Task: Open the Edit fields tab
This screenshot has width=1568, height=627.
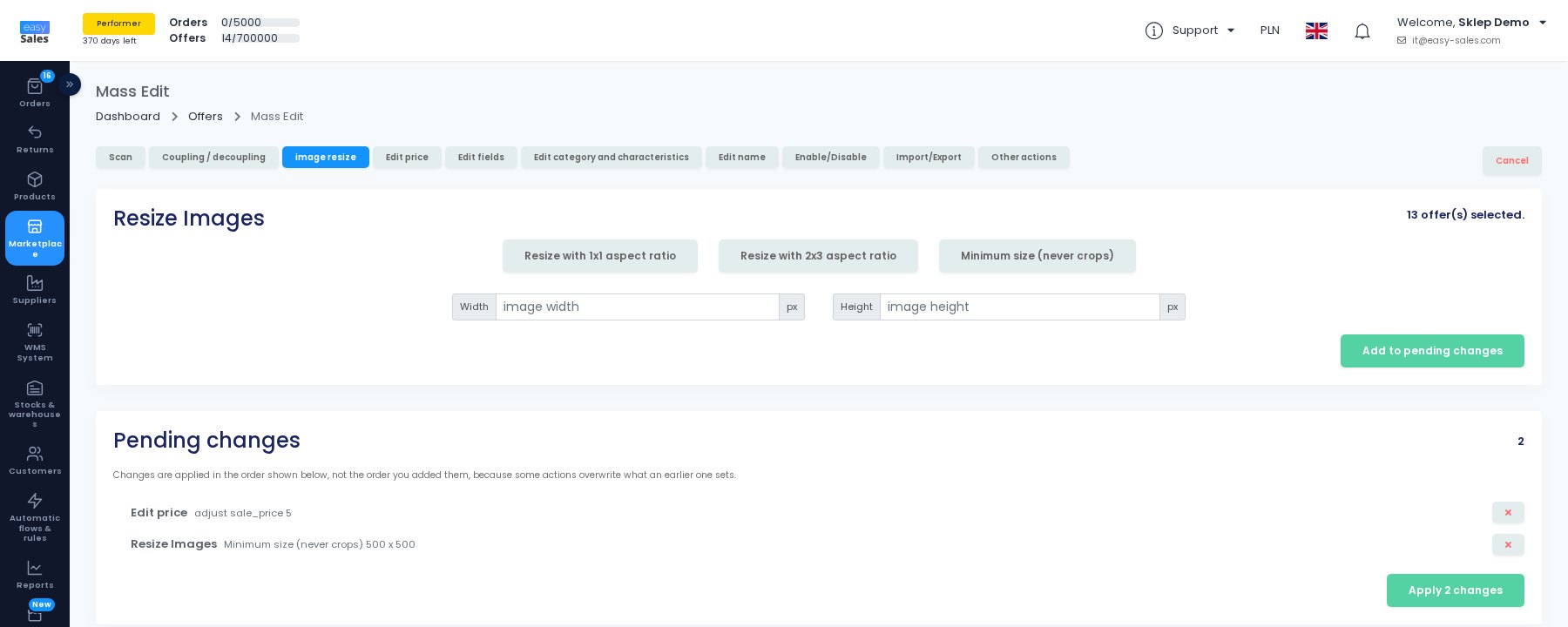Action: point(481,158)
